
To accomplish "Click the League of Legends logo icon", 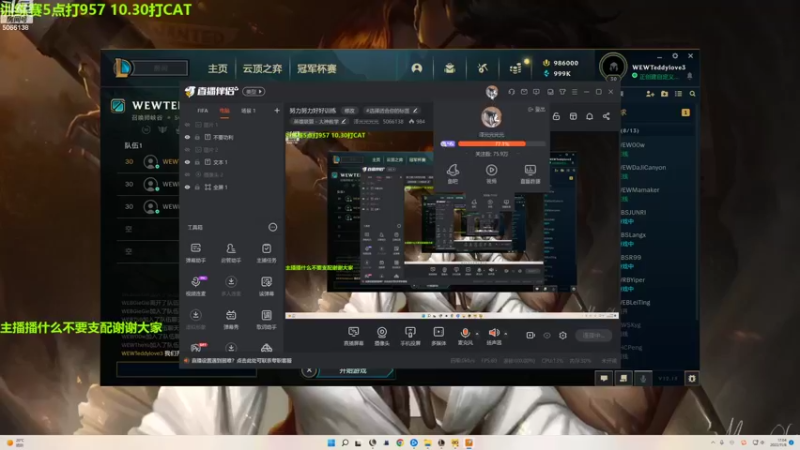I will click(122, 68).
